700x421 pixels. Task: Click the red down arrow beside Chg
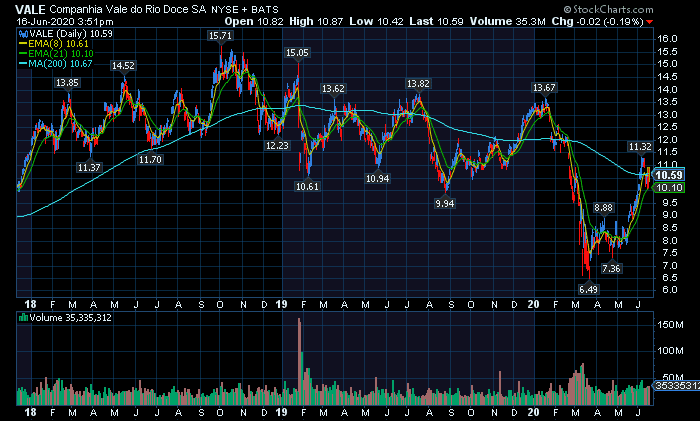click(650, 22)
